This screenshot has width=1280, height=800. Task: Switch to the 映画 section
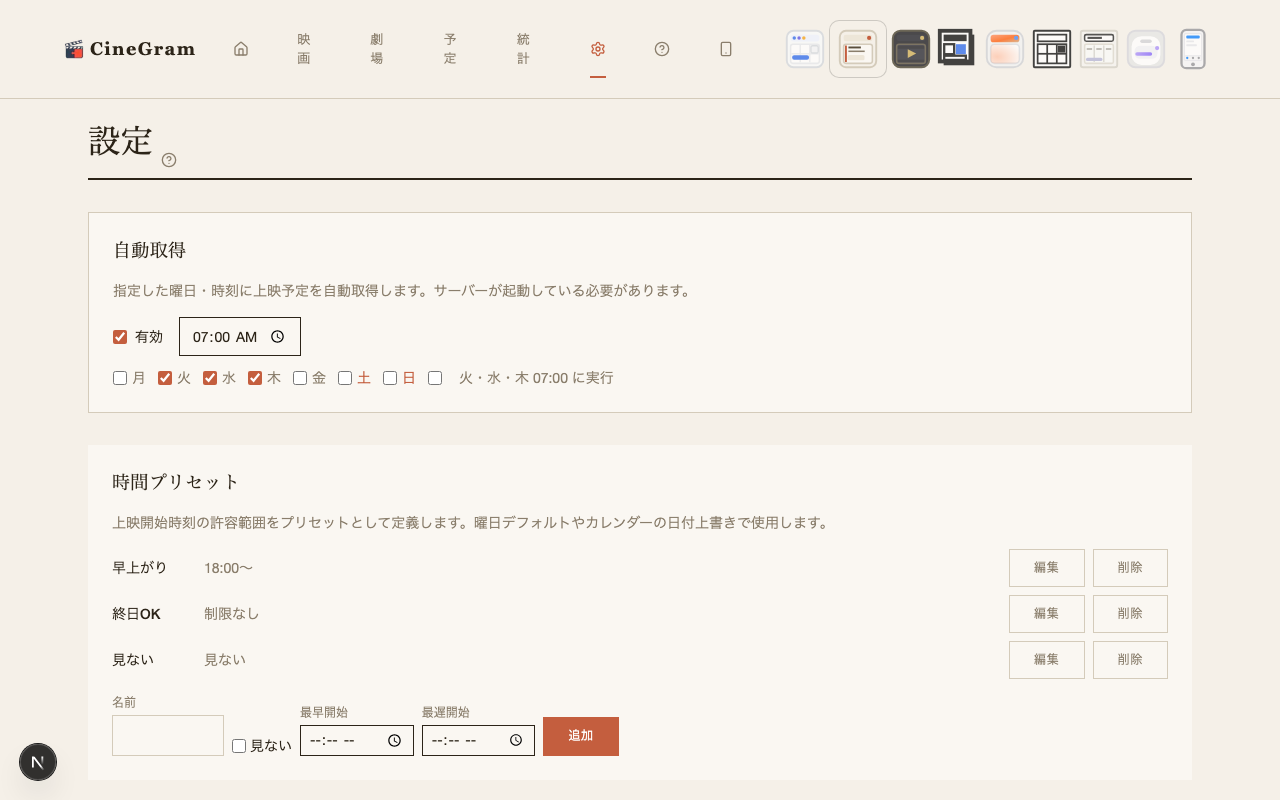(303, 48)
